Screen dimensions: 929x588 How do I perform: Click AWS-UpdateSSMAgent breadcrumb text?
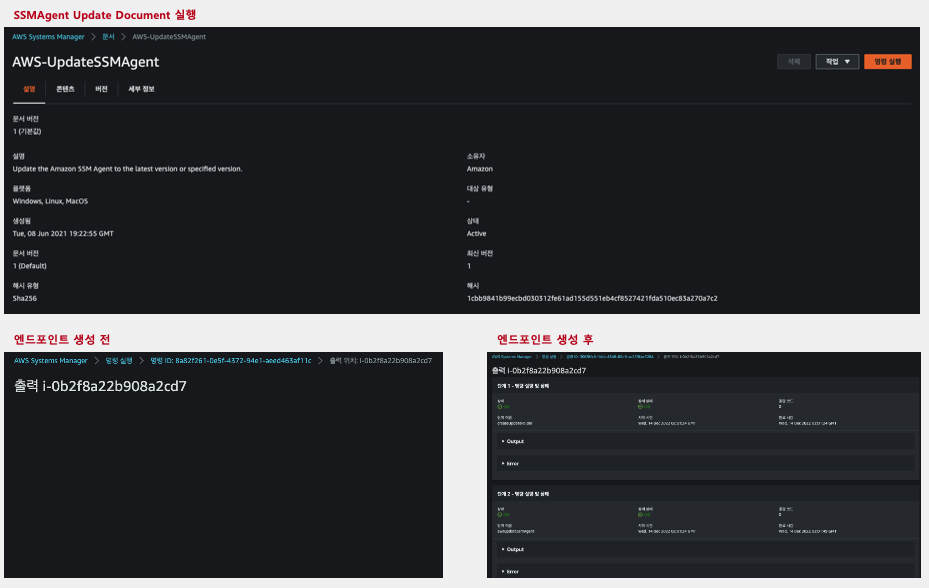coord(169,37)
